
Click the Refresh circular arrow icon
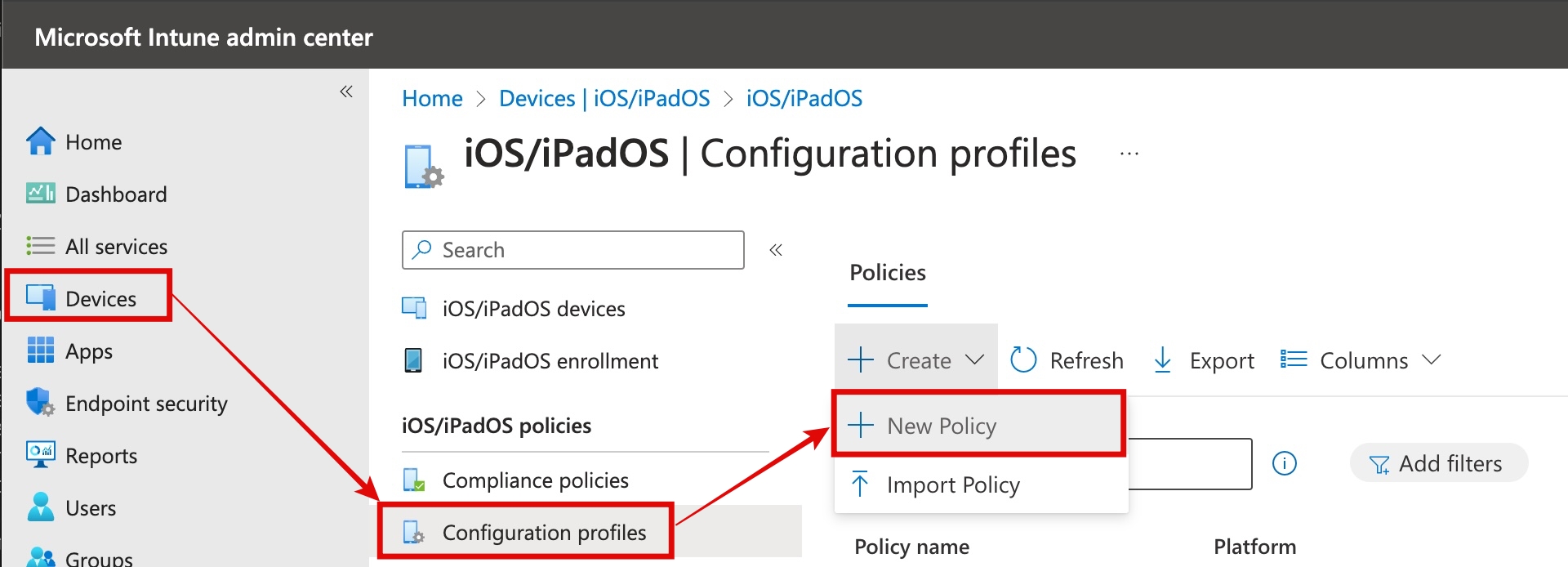[x=1023, y=359]
